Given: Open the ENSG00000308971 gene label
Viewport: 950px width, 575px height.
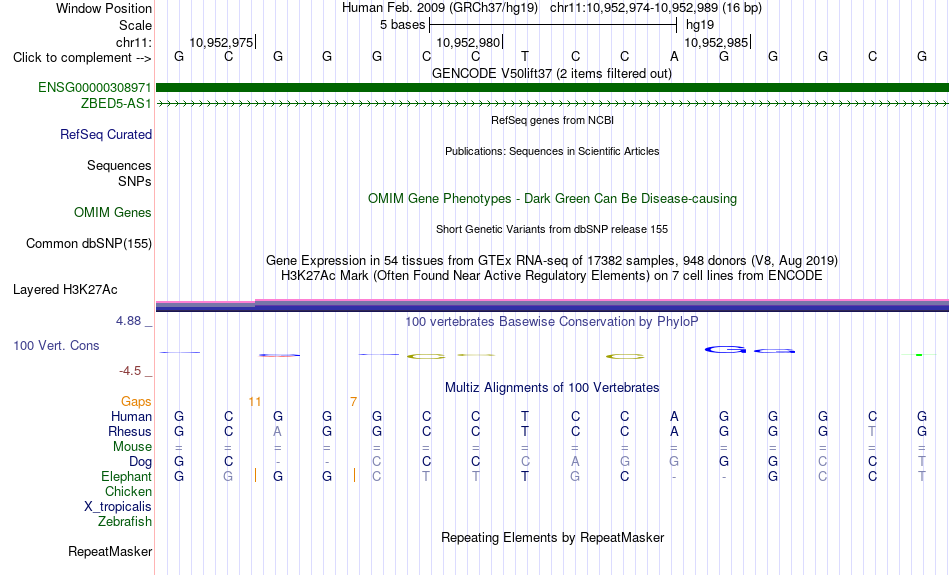Looking at the screenshot, I should click(x=95, y=87).
